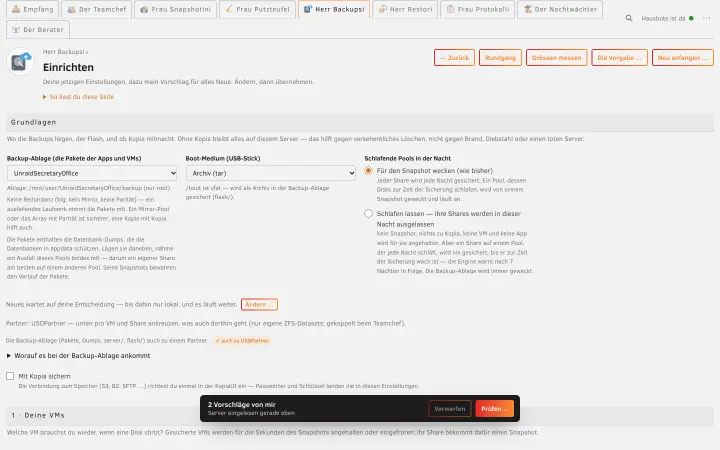720x450 pixels.
Task: Click the 'Grundlagen' section header
Action: point(360,122)
